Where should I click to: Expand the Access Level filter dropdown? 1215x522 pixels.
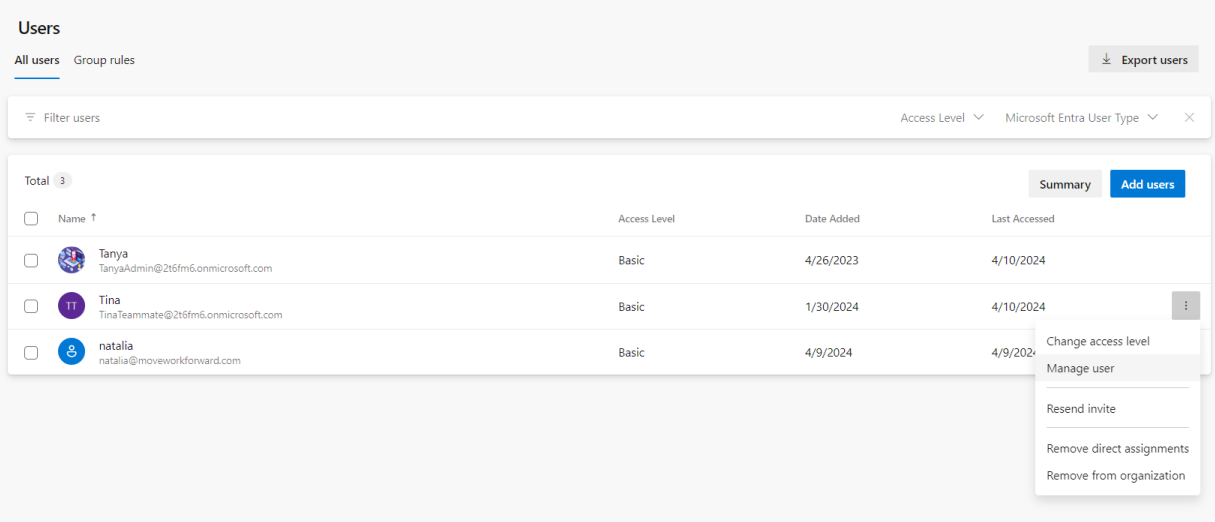click(x=941, y=118)
